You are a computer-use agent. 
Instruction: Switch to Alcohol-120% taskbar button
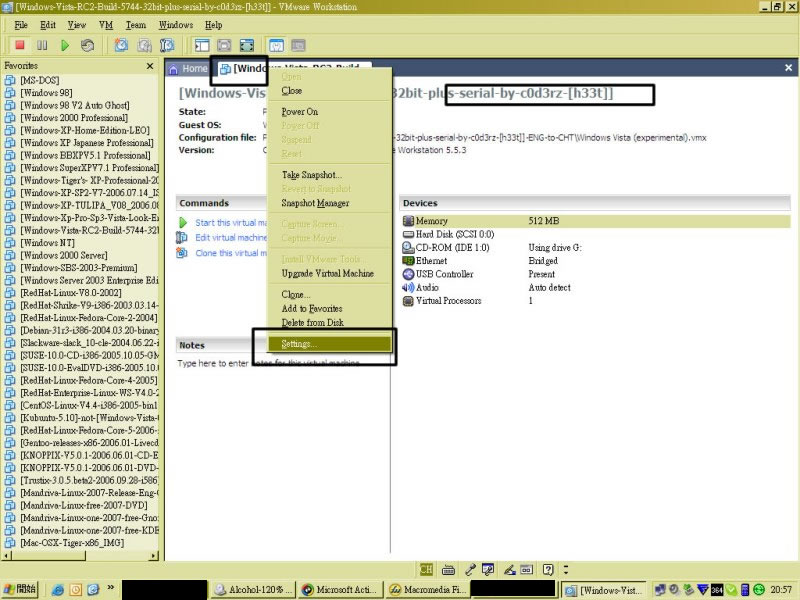[x=254, y=590]
